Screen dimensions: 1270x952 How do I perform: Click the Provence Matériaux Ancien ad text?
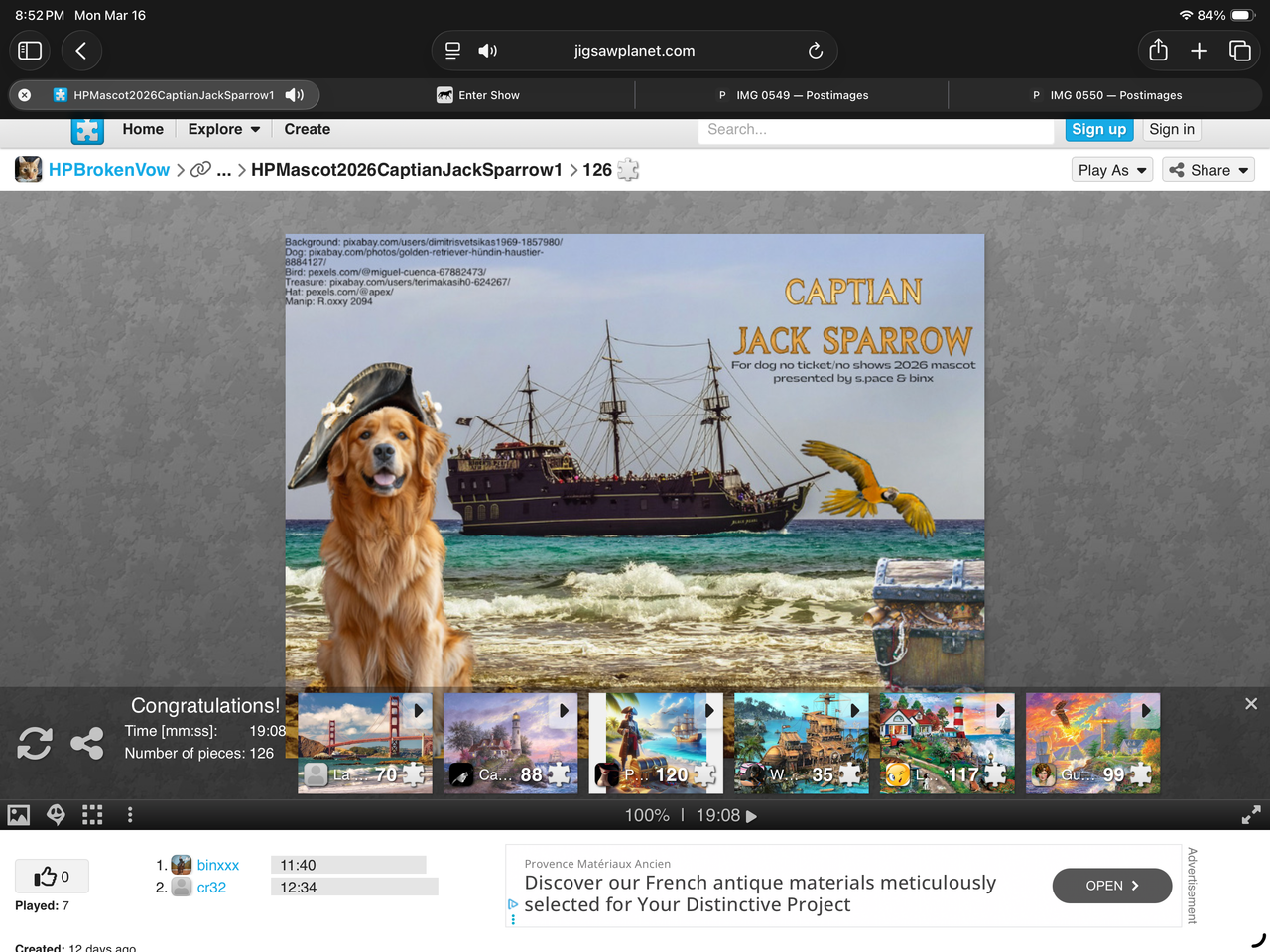click(x=597, y=864)
